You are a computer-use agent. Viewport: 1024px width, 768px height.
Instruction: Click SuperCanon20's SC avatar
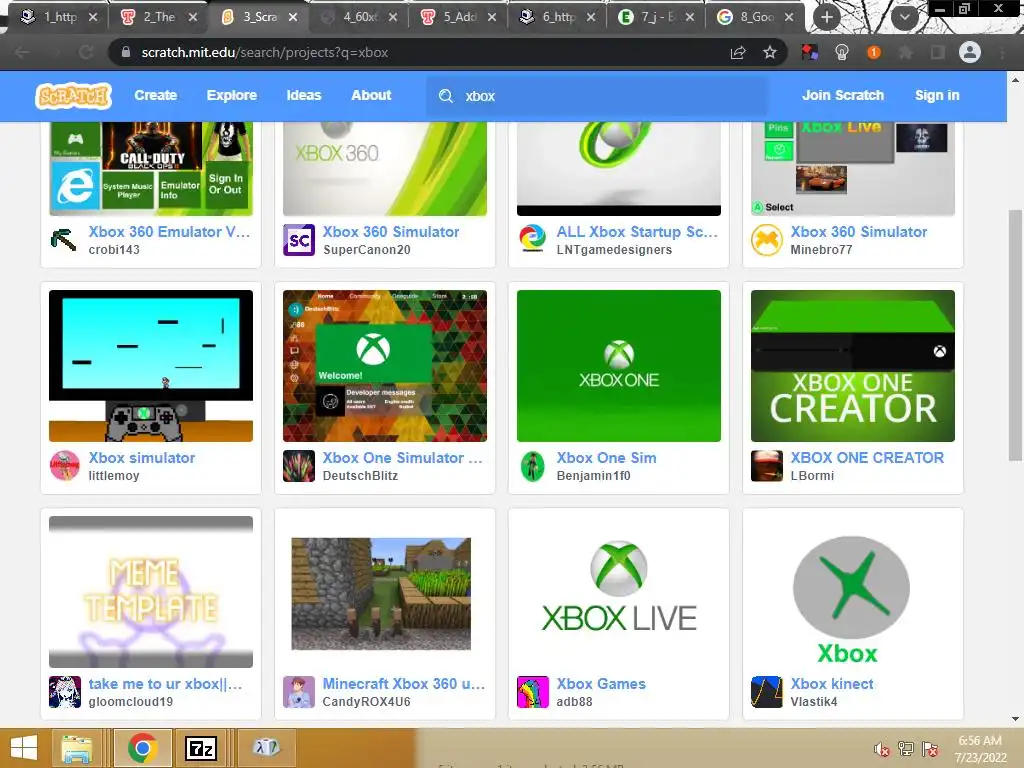299,240
